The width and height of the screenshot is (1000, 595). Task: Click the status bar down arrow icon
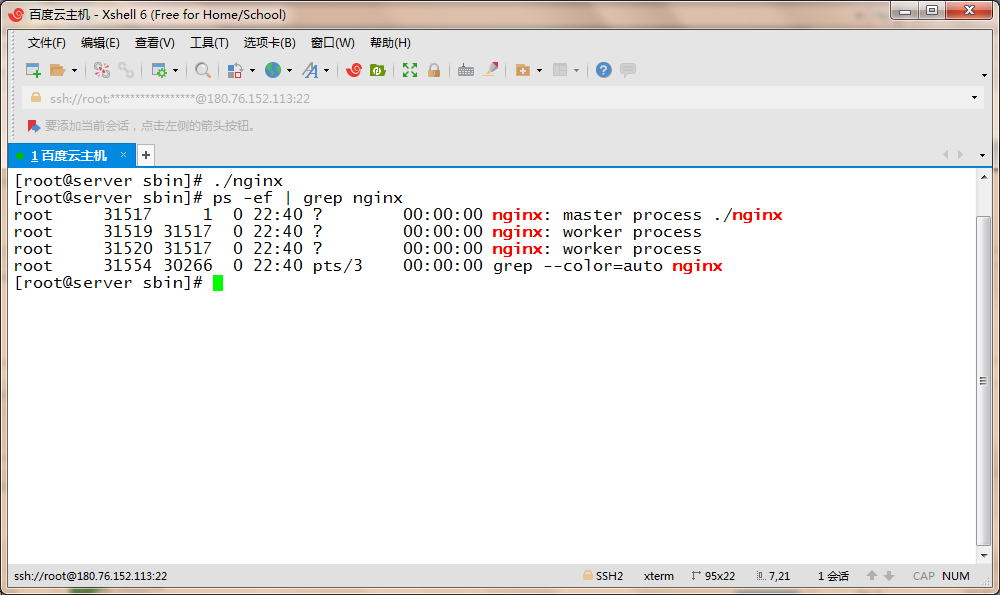[x=888, y=575]
